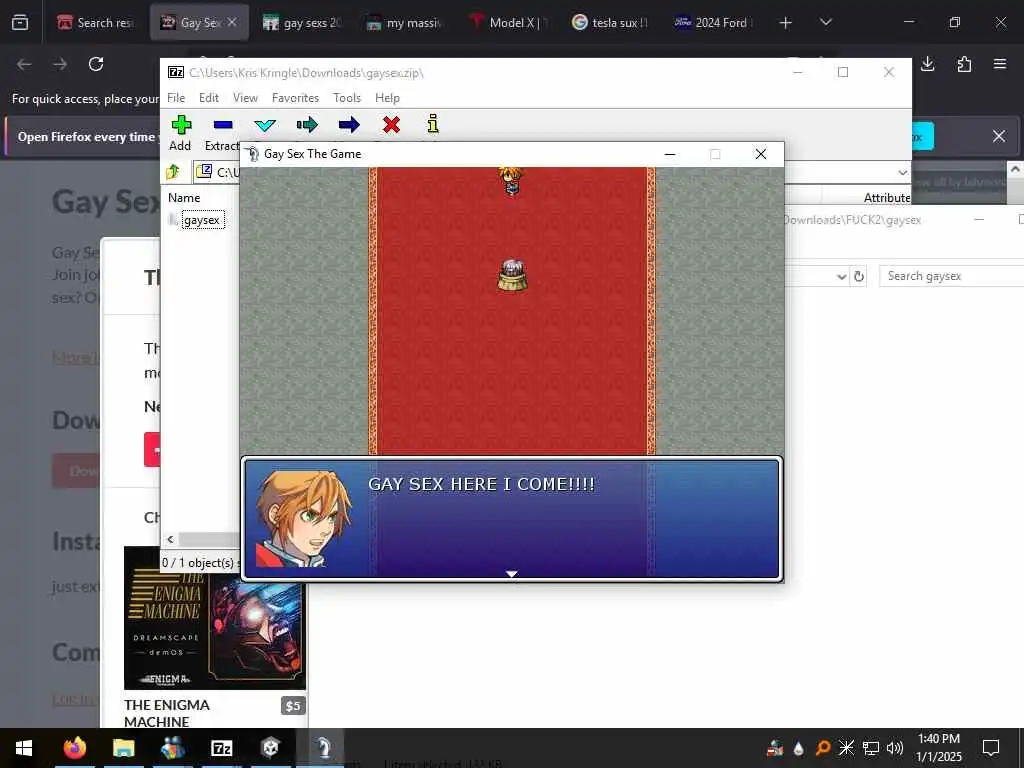This screenshot has width=1024, height=768.
Task: Go back in Firefox
Action: (x=24, y=64)
